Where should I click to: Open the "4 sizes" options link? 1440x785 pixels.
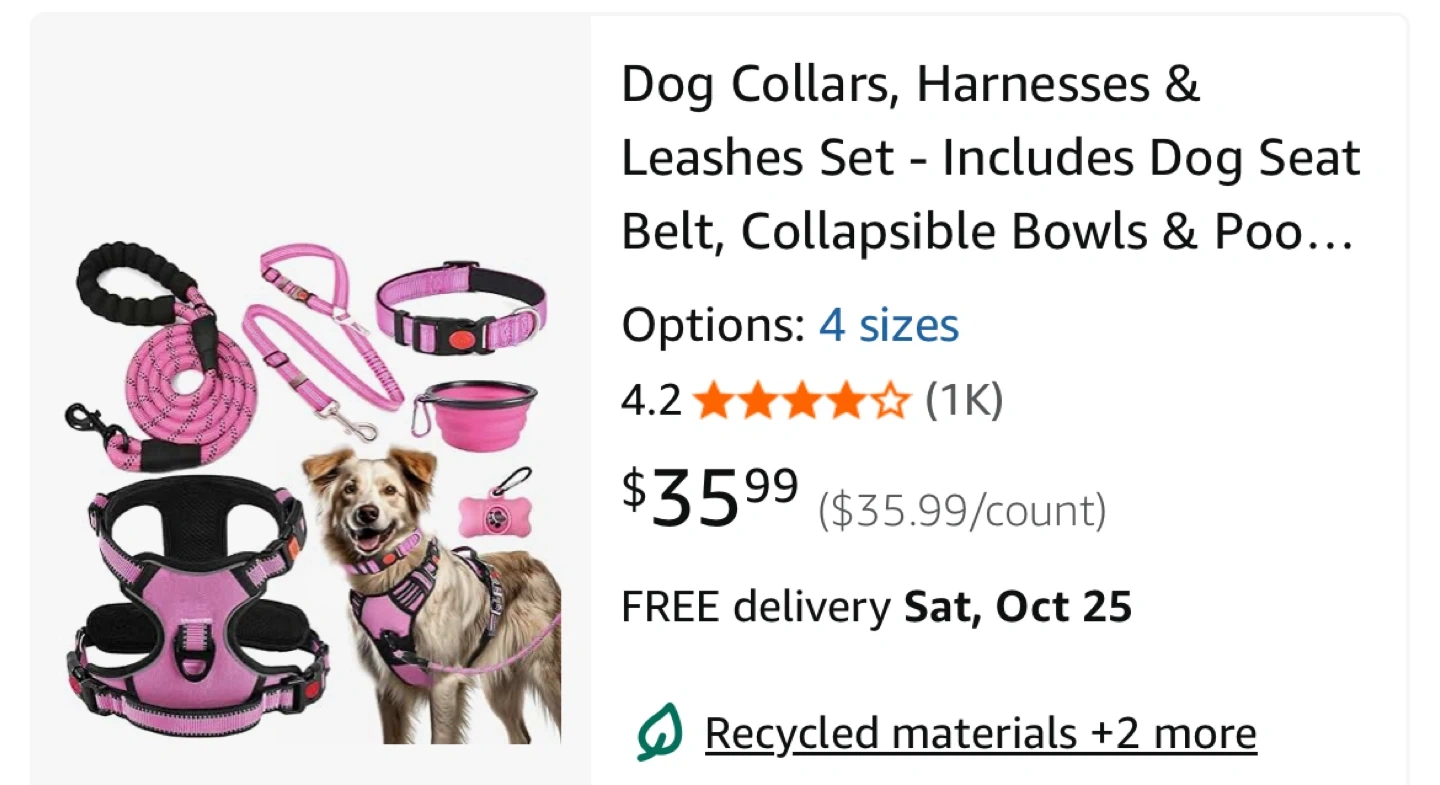(x=889, y=326)
